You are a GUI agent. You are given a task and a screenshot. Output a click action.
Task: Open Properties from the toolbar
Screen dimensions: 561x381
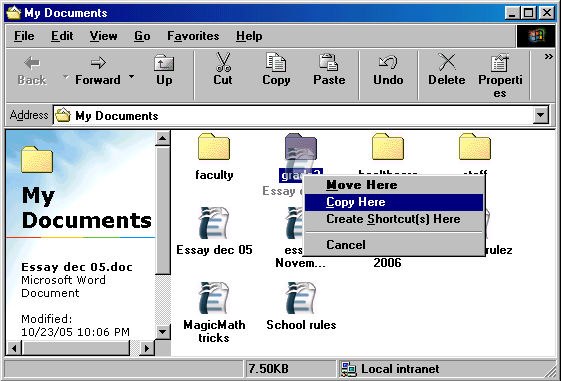(x=500, y=76)
